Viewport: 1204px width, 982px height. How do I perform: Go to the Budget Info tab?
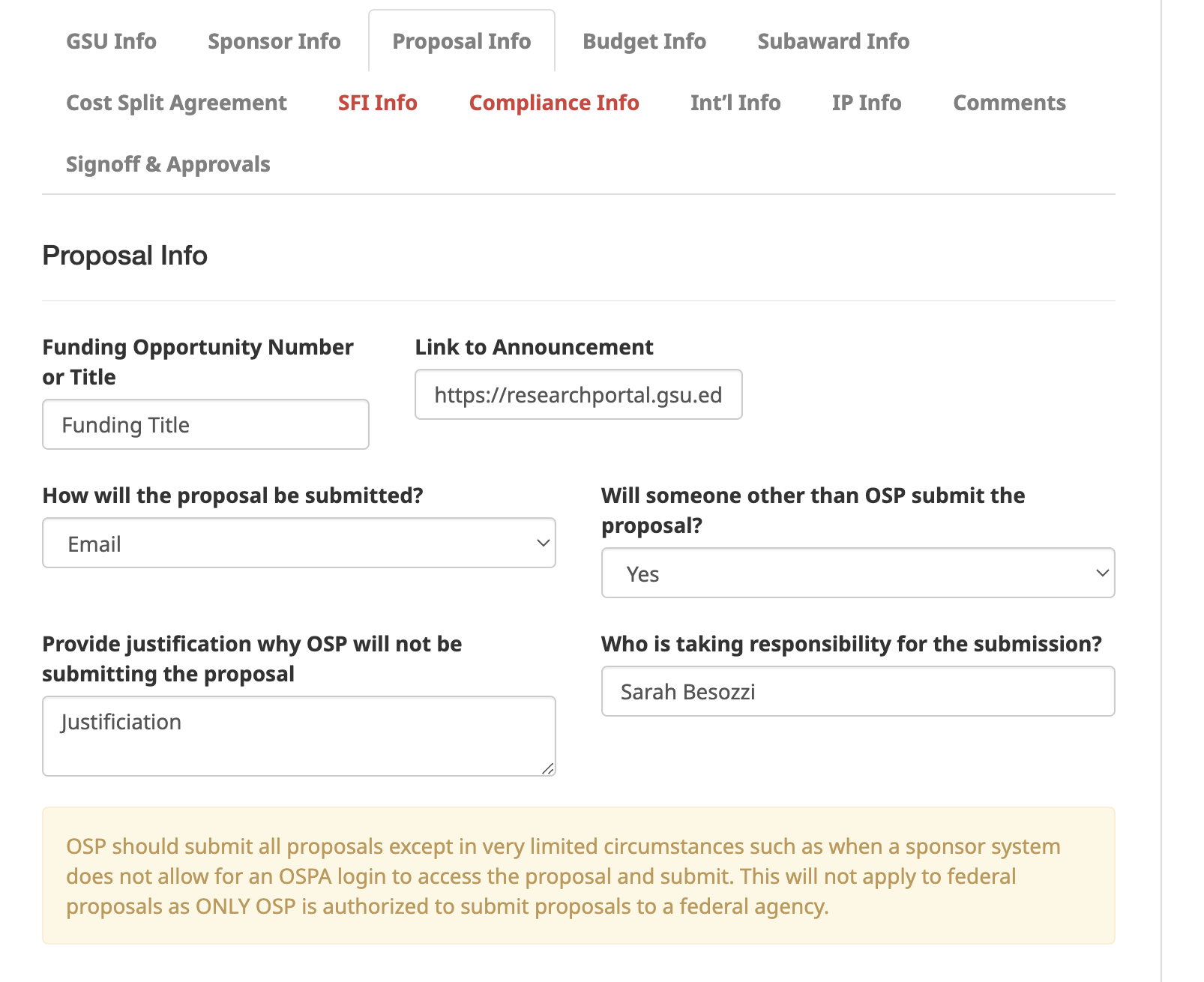pyautogui.click(x=644, y=41)
